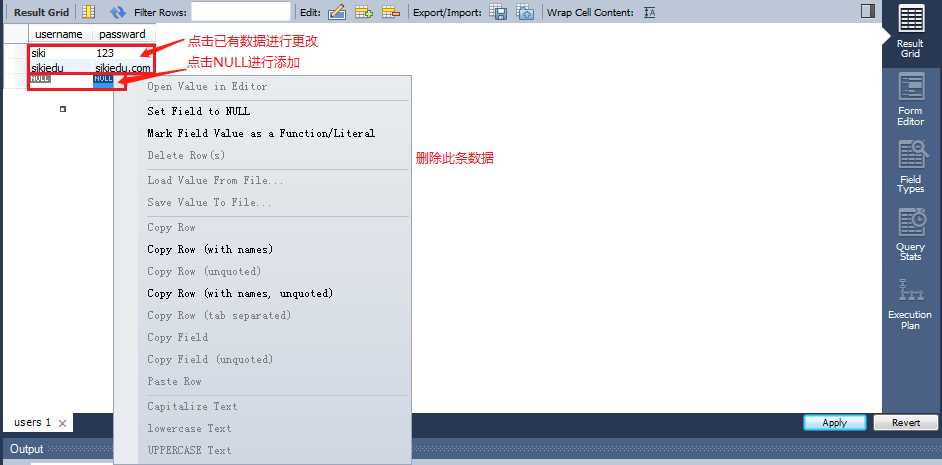Export recordset to file icon
The height and width of the screenshot is (465, 942).
pyautogui.click(x=498, y=12)
